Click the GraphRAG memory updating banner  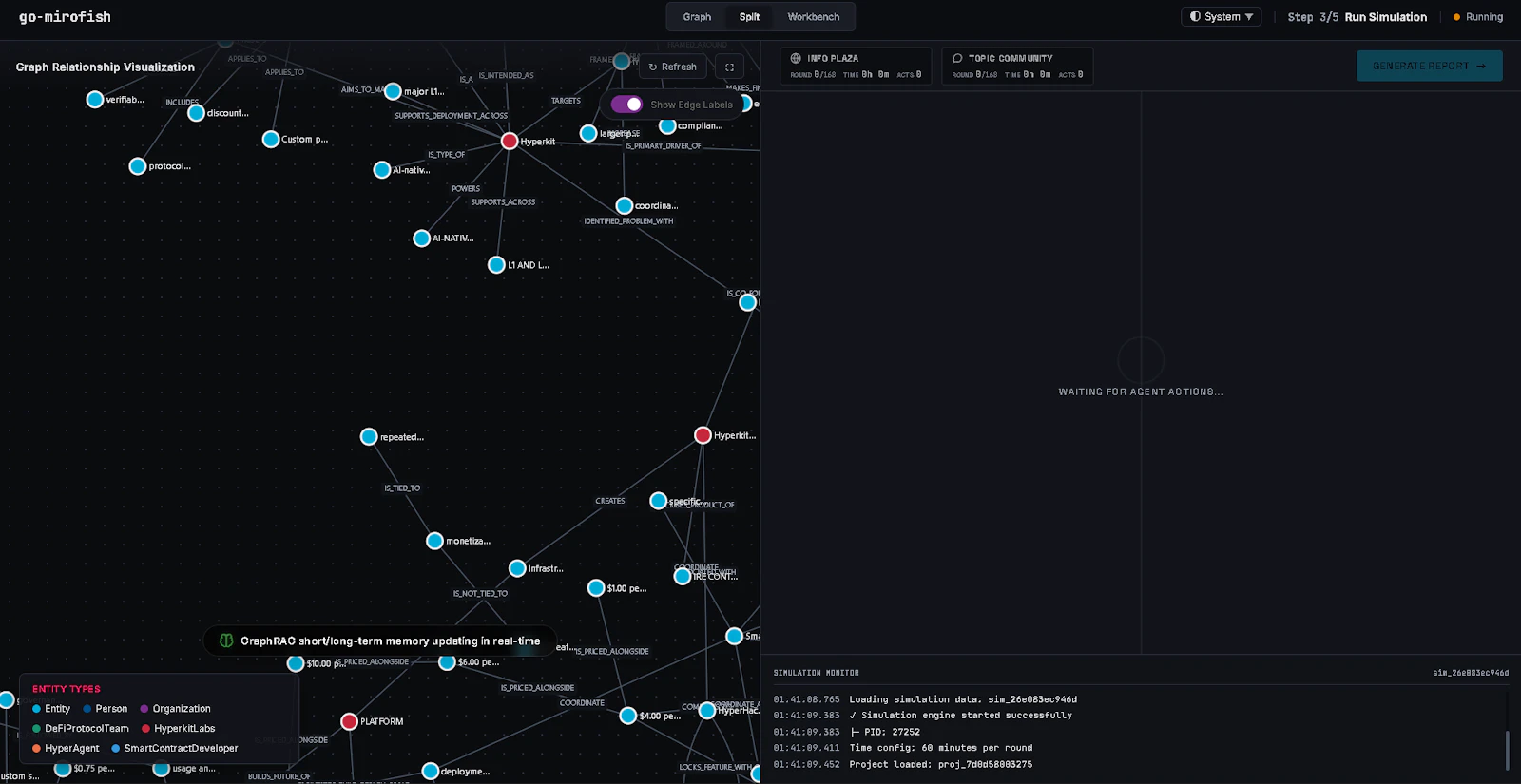pos(380,641)
